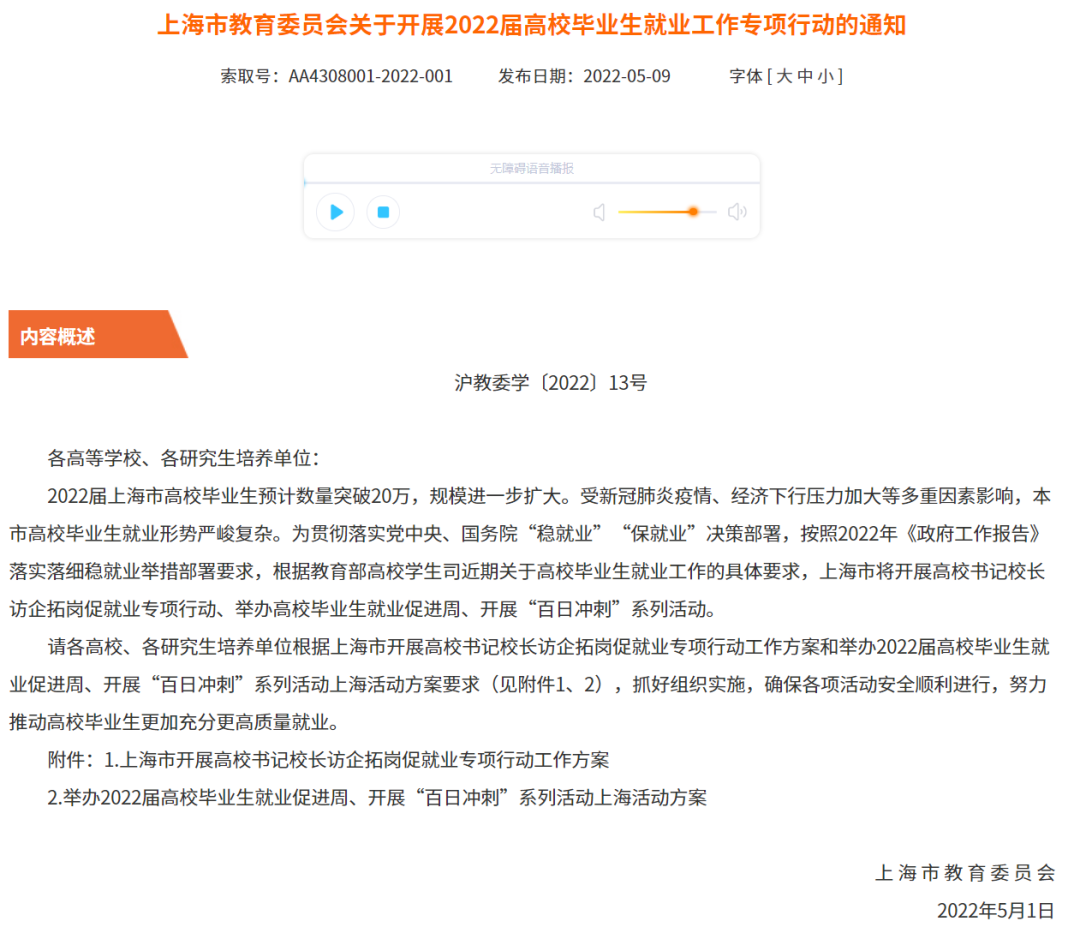Click the orange notice title heading
The height and width of the screenshot is (951, 1080).
pos(532,25)
